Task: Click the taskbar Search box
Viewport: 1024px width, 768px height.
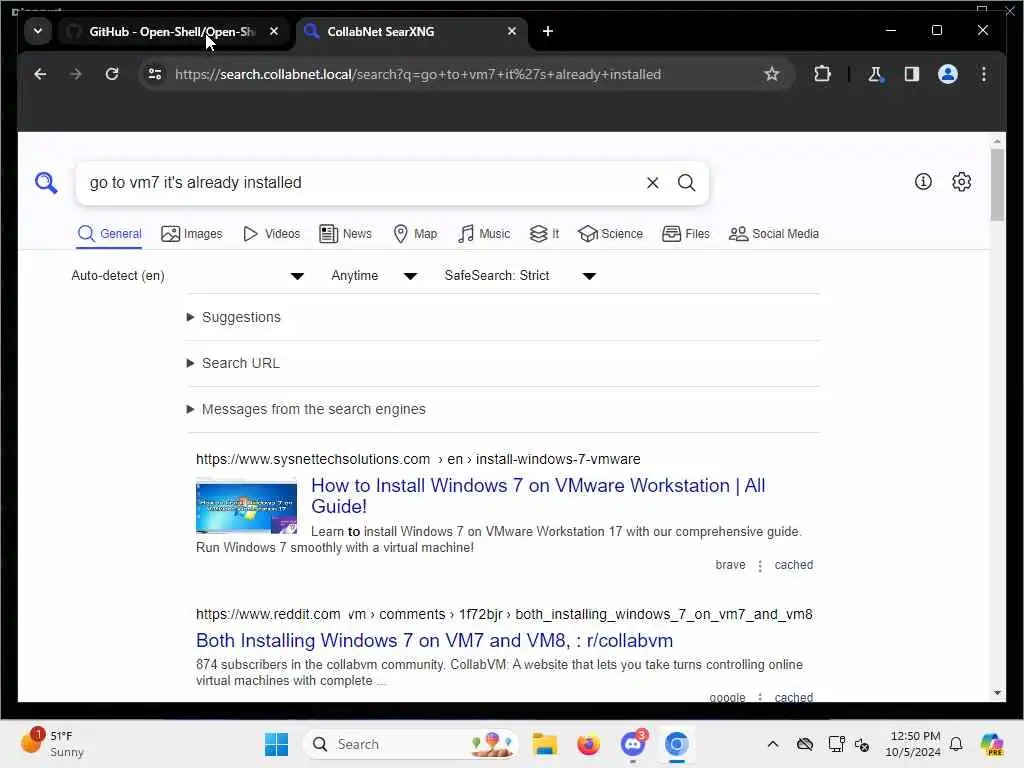Action: [411, 744]
